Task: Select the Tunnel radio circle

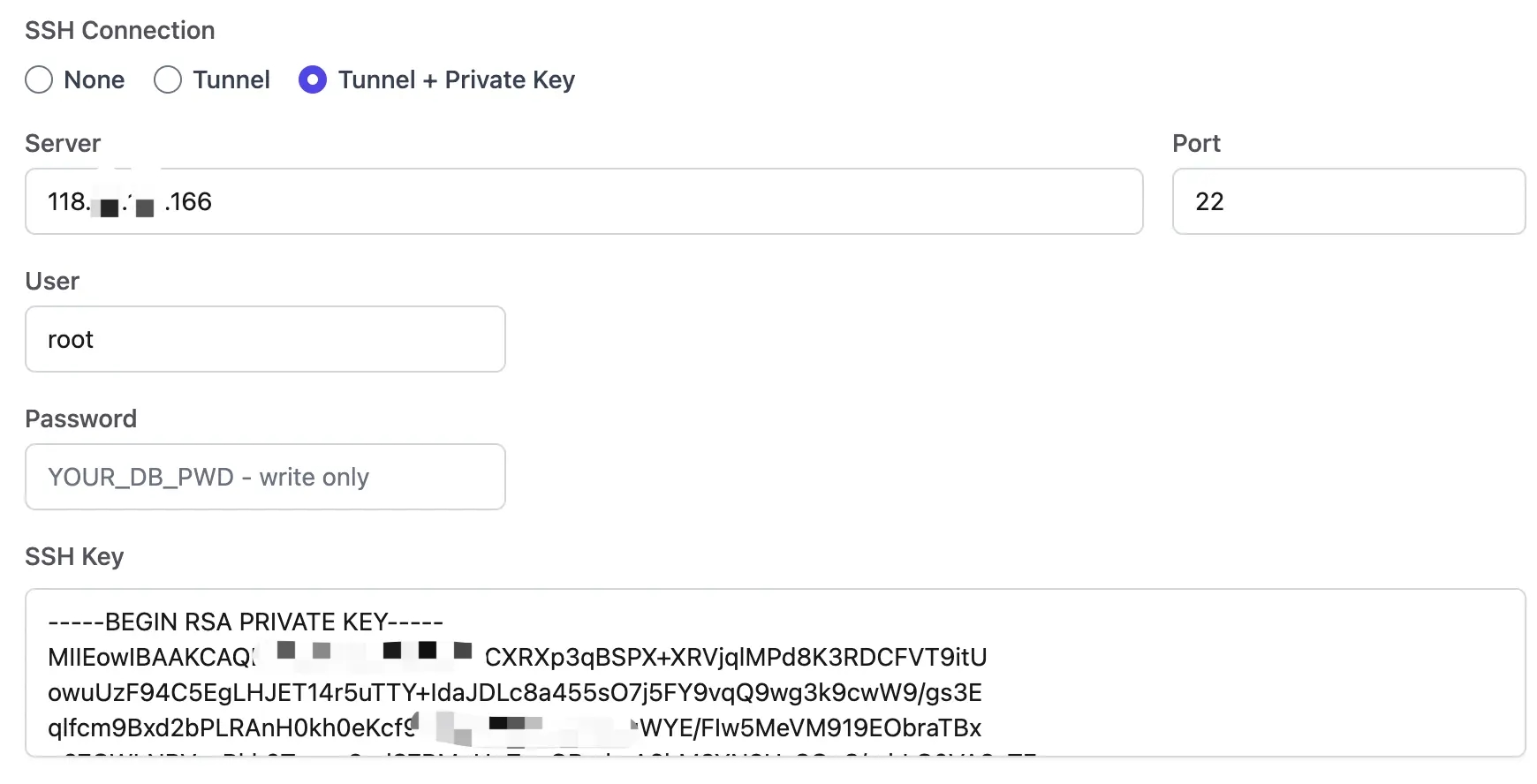Action: click(168, 79)
